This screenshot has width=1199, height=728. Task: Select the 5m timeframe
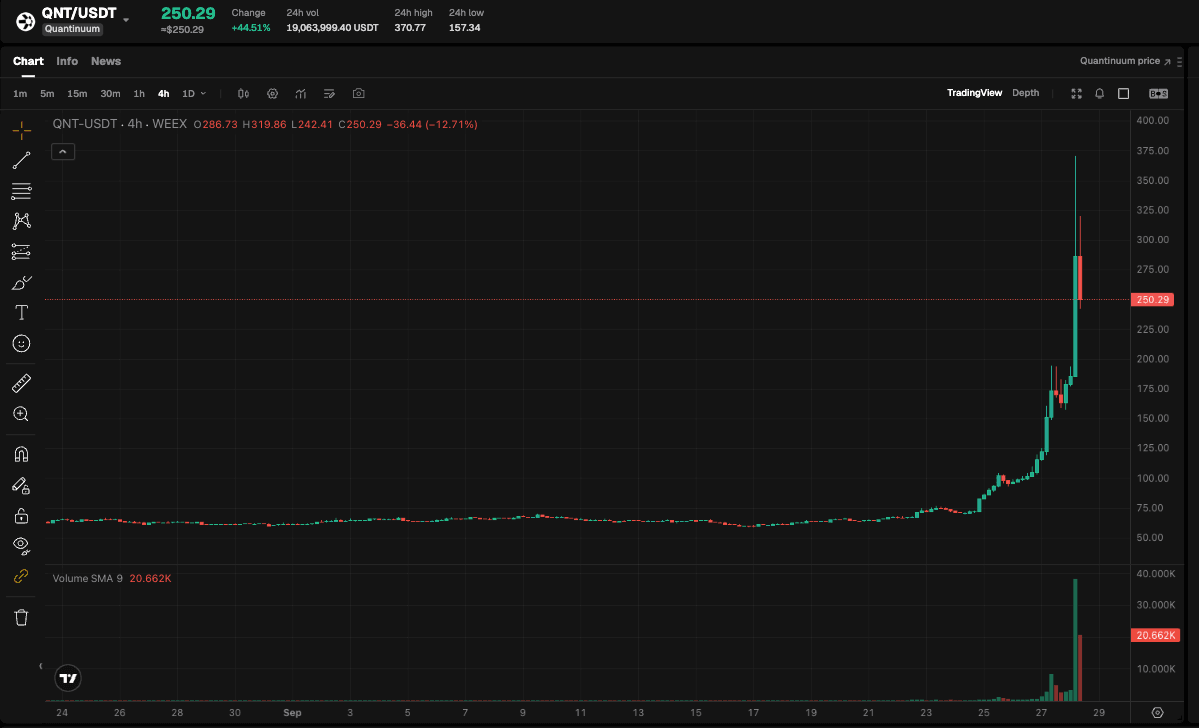47,93
